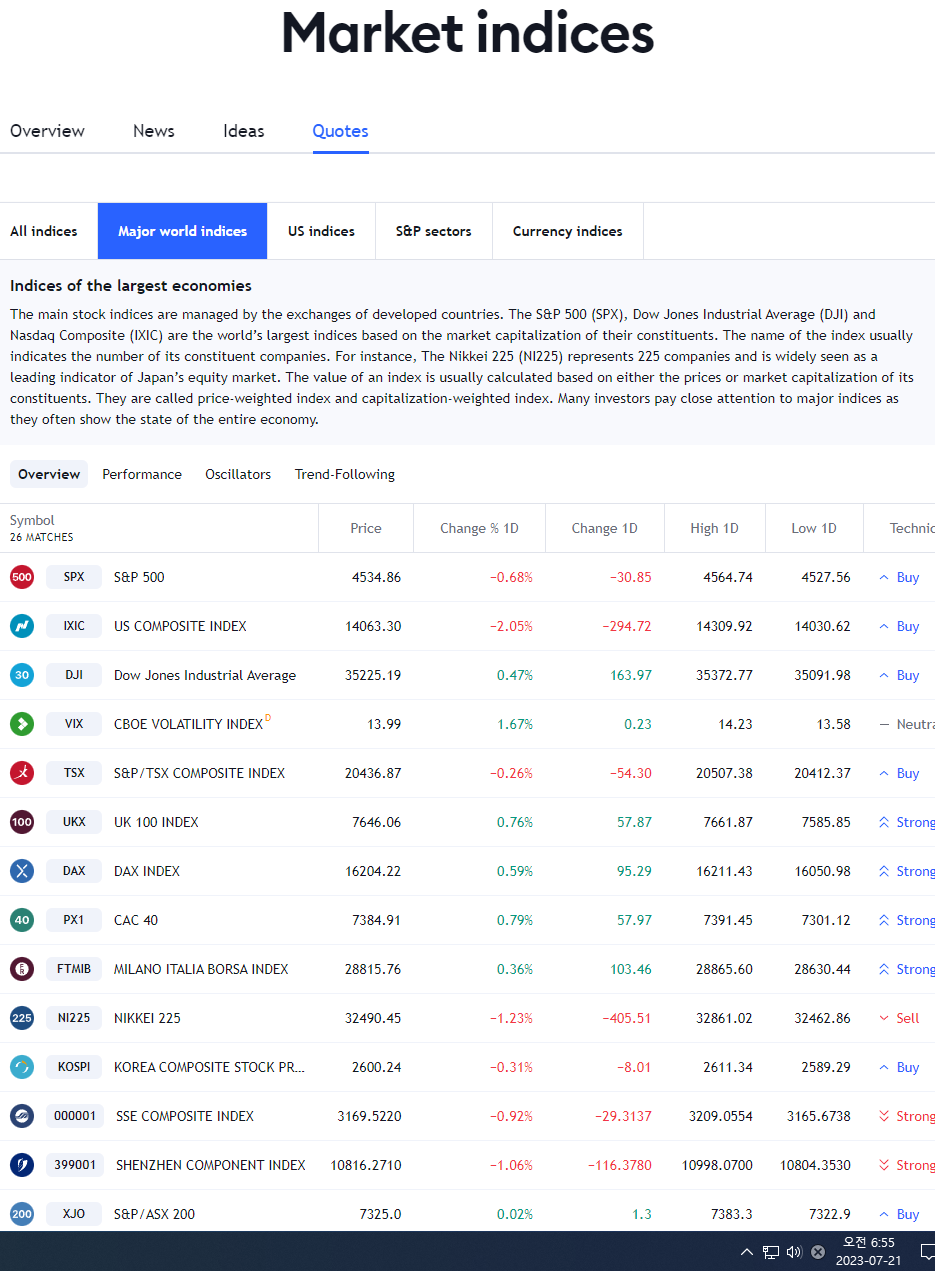The image size is (935, 1271).
Task: Open the News tab
Action: pos(154,131)
